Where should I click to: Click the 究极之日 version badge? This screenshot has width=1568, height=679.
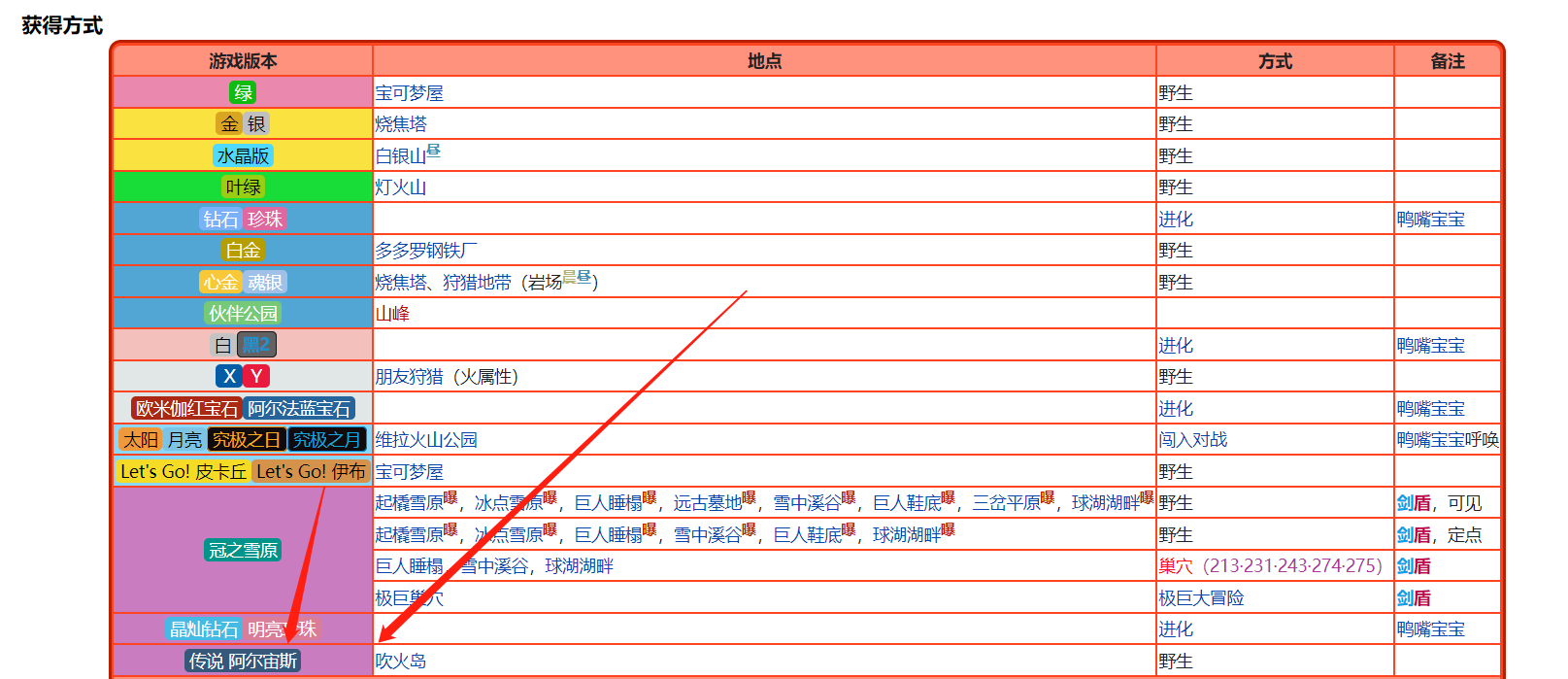click(x=247, y=440)
